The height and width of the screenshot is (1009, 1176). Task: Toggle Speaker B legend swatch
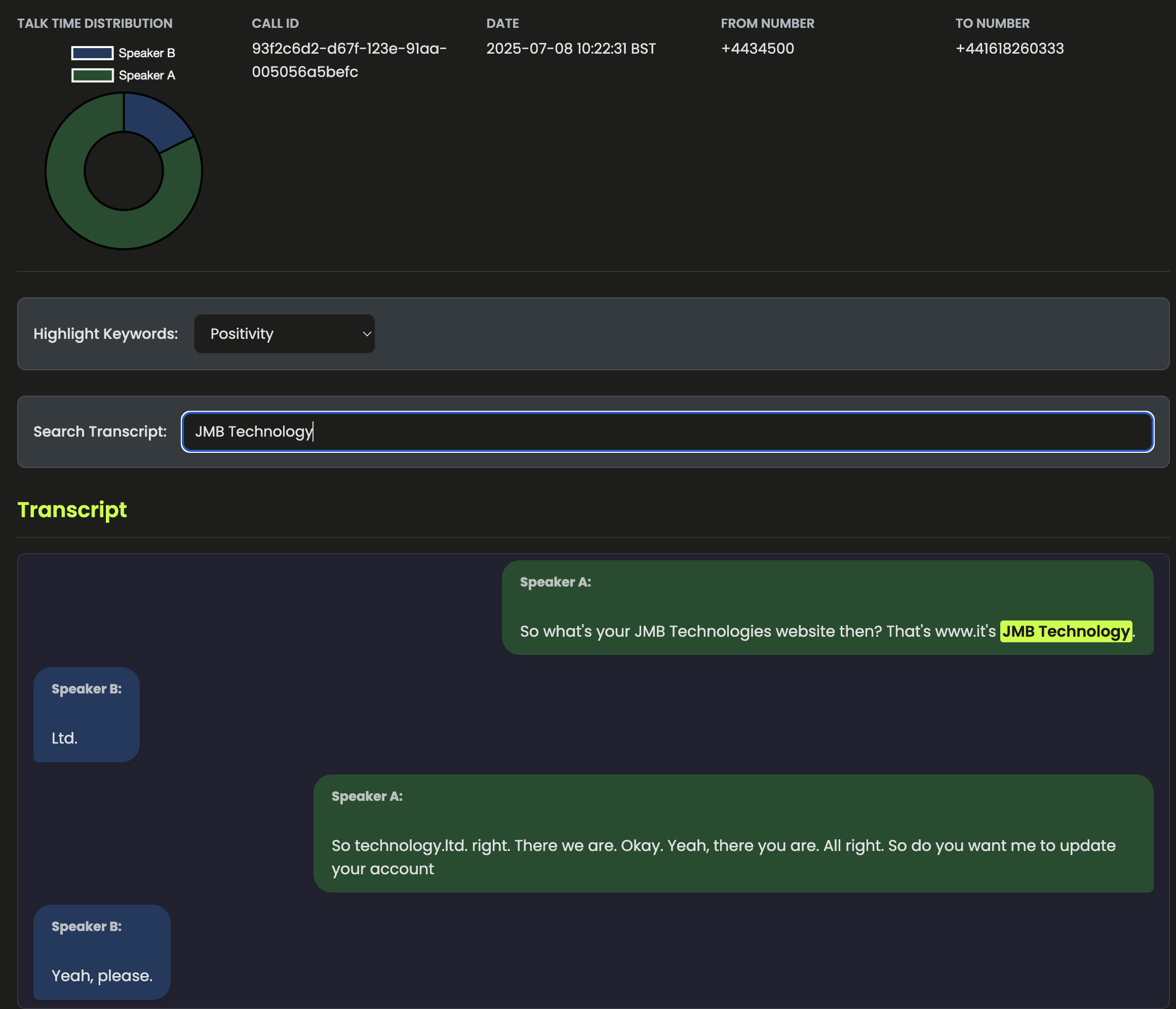(92, 53)
